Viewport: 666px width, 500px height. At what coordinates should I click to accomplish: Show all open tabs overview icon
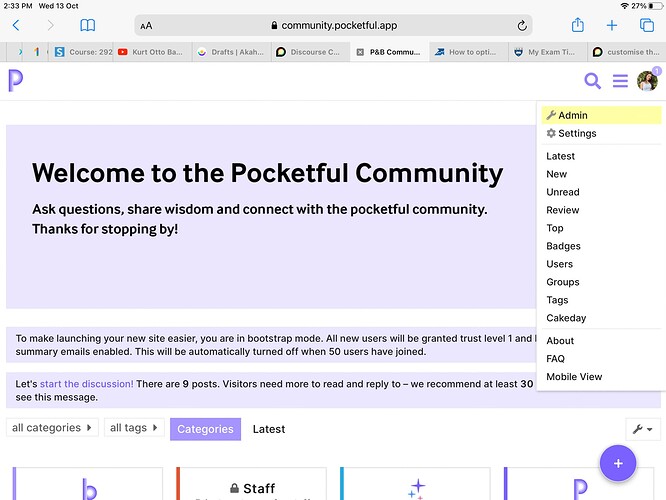point(647,25)
